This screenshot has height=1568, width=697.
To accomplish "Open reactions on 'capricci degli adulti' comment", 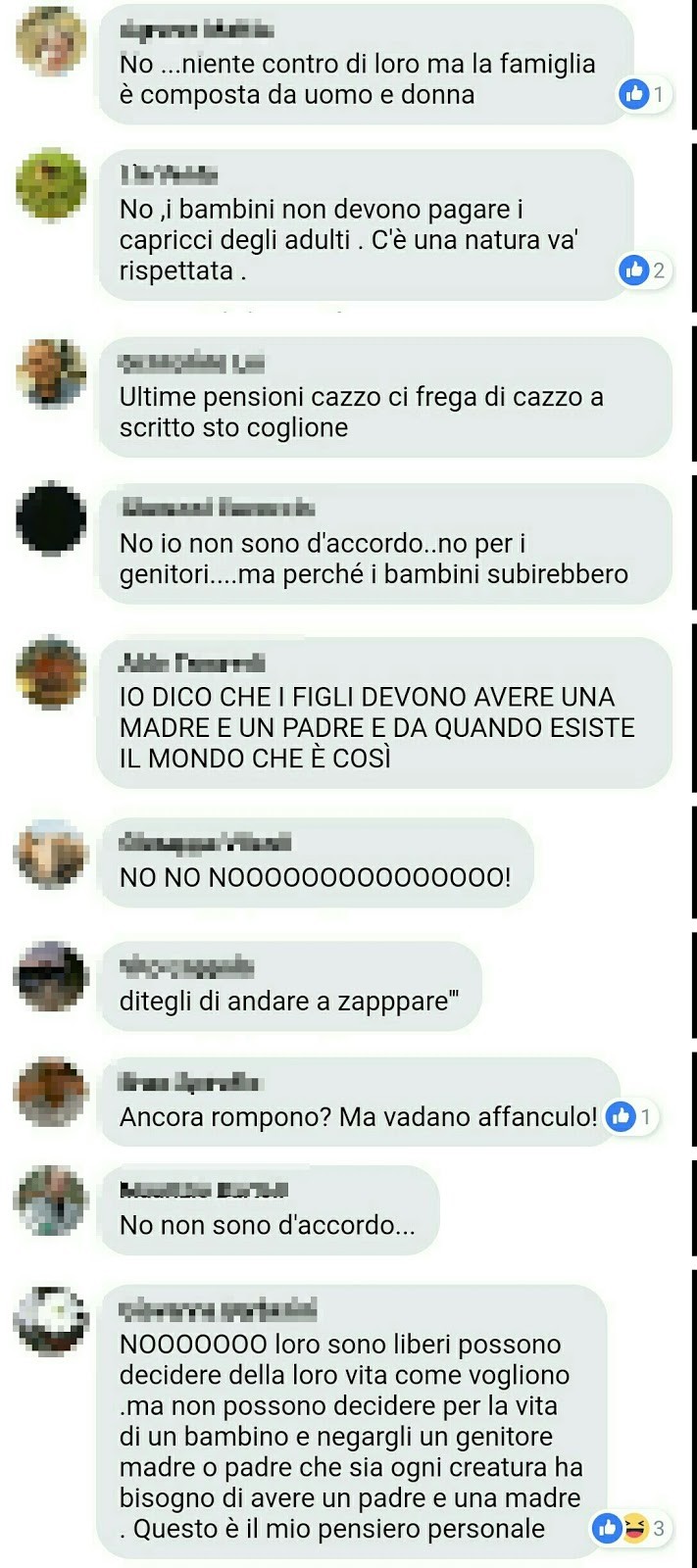I will coord(645,269).
